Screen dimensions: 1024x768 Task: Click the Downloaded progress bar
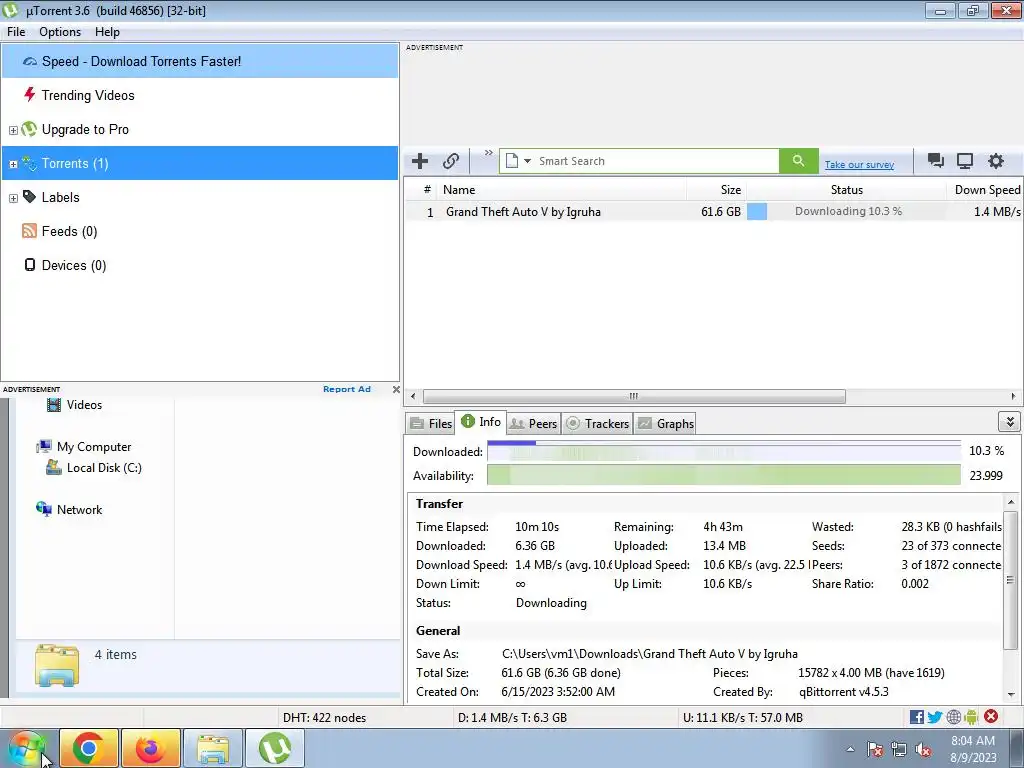point(724,451)
